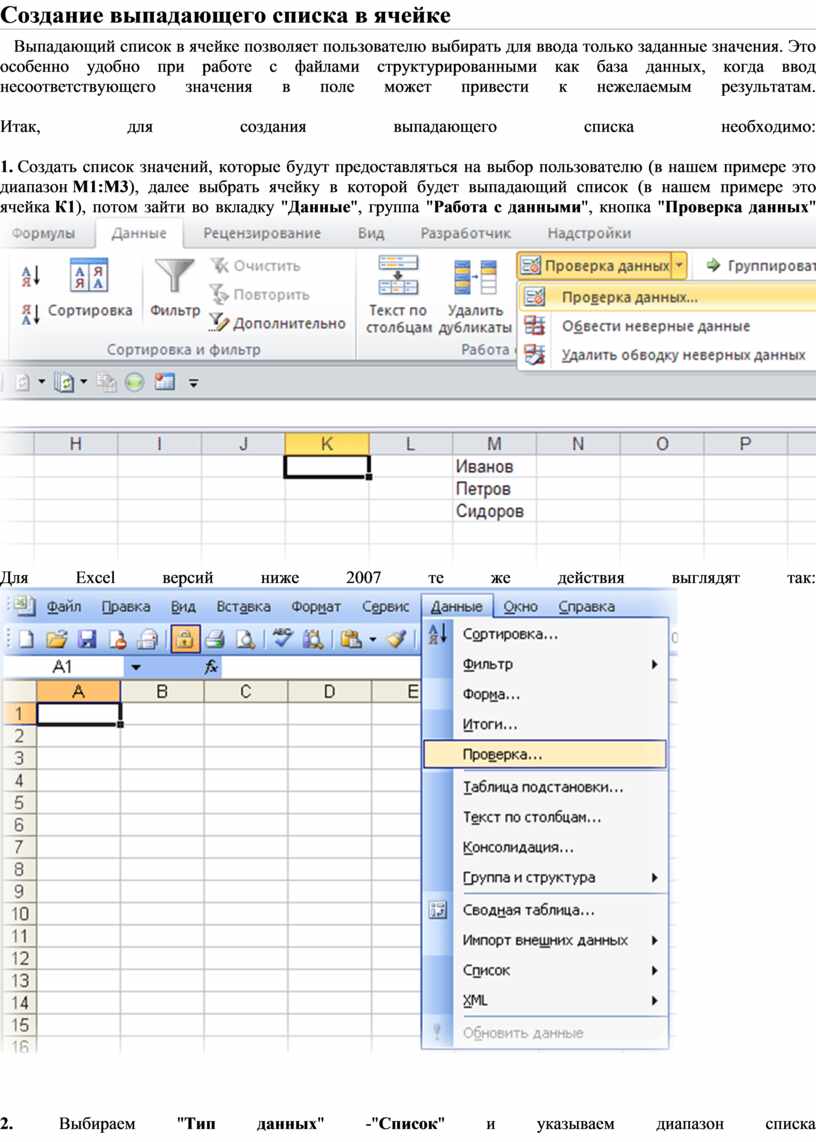Open the ribbon Сортировка dialog button
Image resolution: width=816 pixels, height=1142 pixels.
(89, 288)
